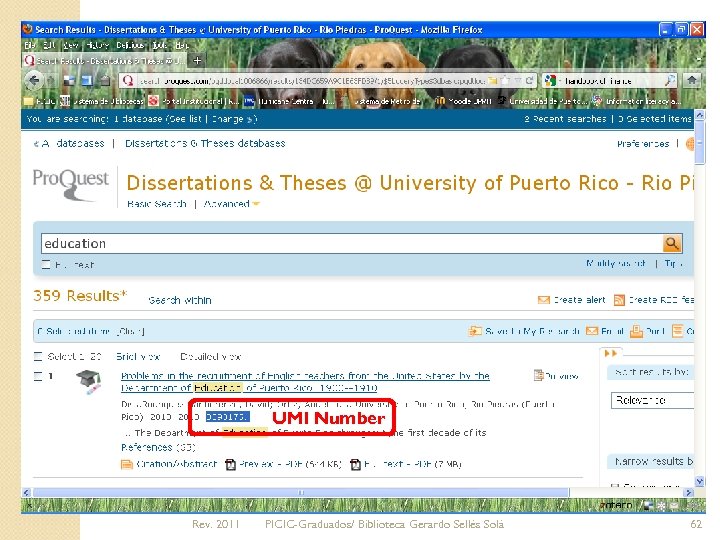
Task: Click the bookmark star in the address bar
Action: pyautogui.click(x=505, y=80)
